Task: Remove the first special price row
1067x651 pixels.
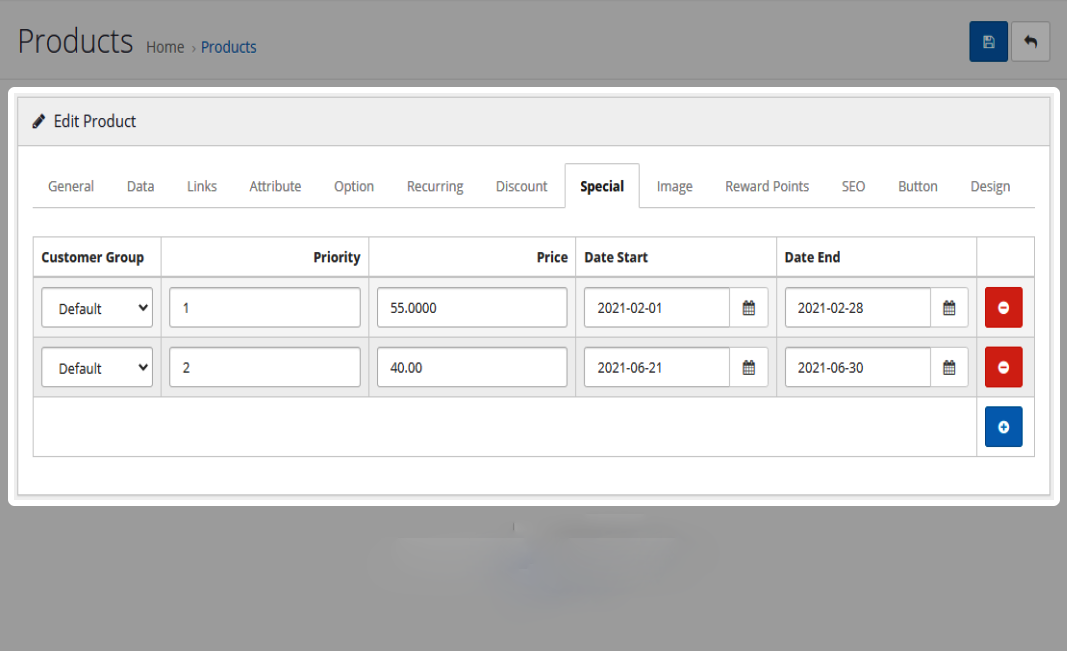Action: pyautogui.click(x=1003, y=308)
